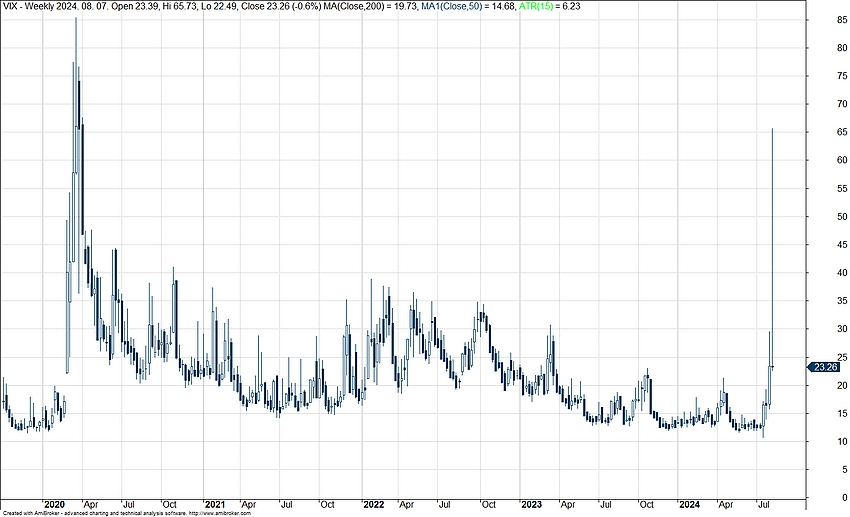Click the 2022 year label on time axis
The height and width of the screenshot is (517, 850).
374,505
